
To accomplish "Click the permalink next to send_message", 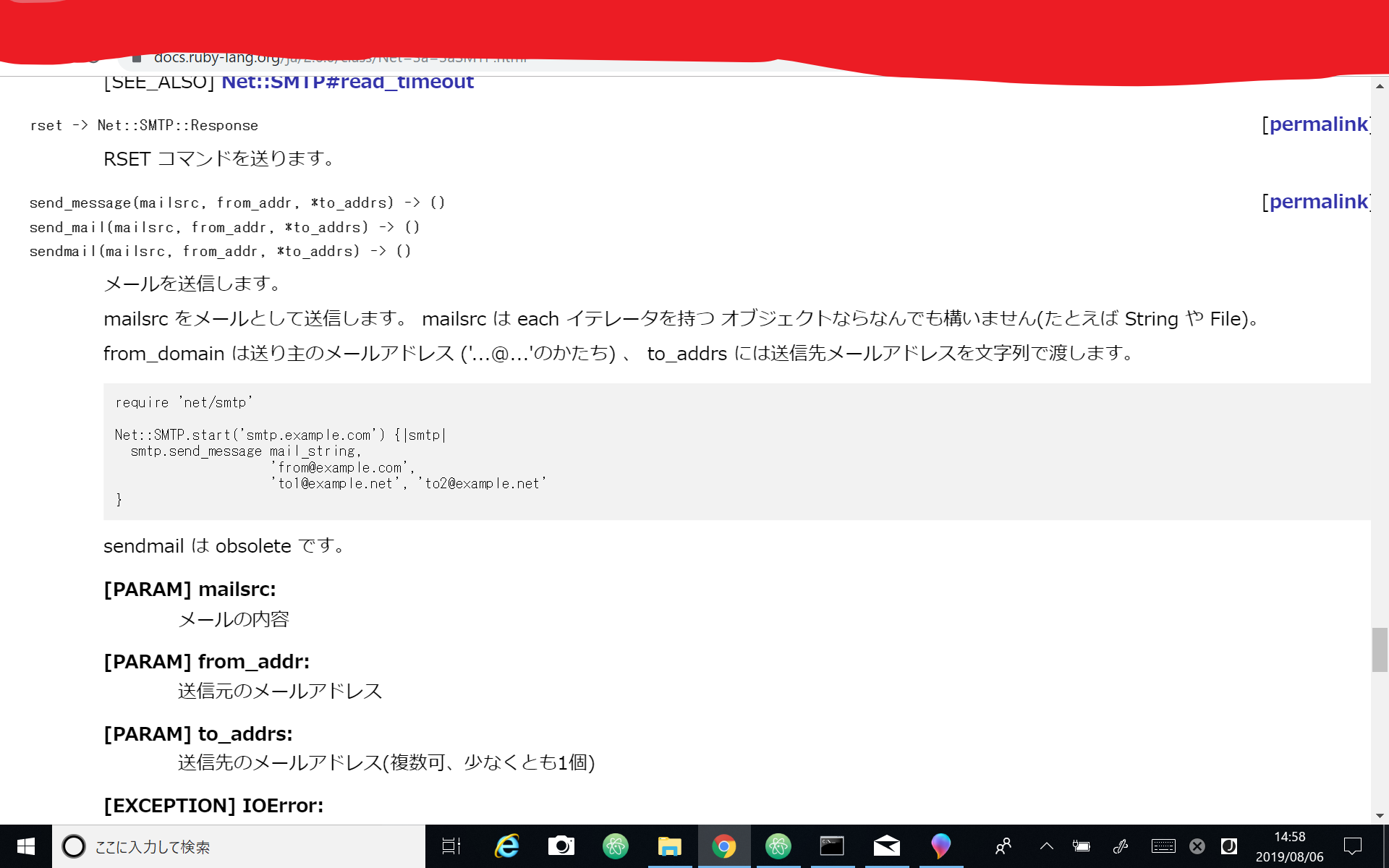I will tap(1317, 202).
